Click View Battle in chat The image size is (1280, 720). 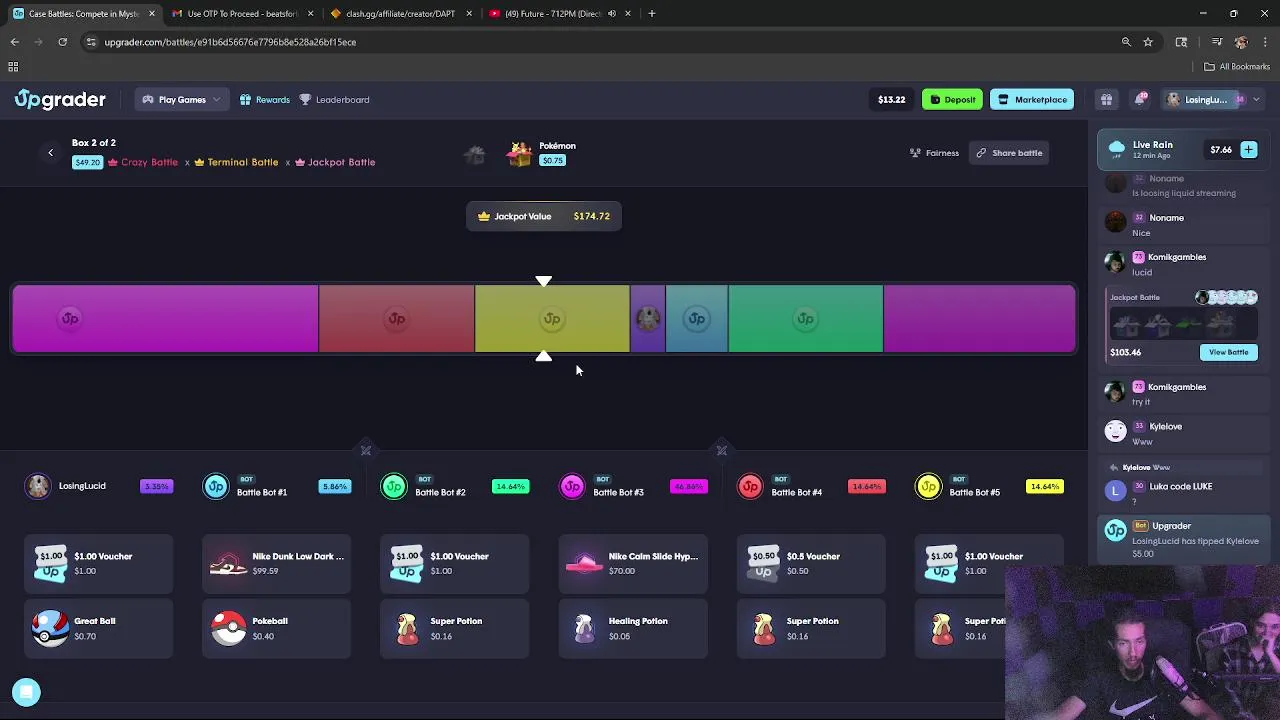1228,352
